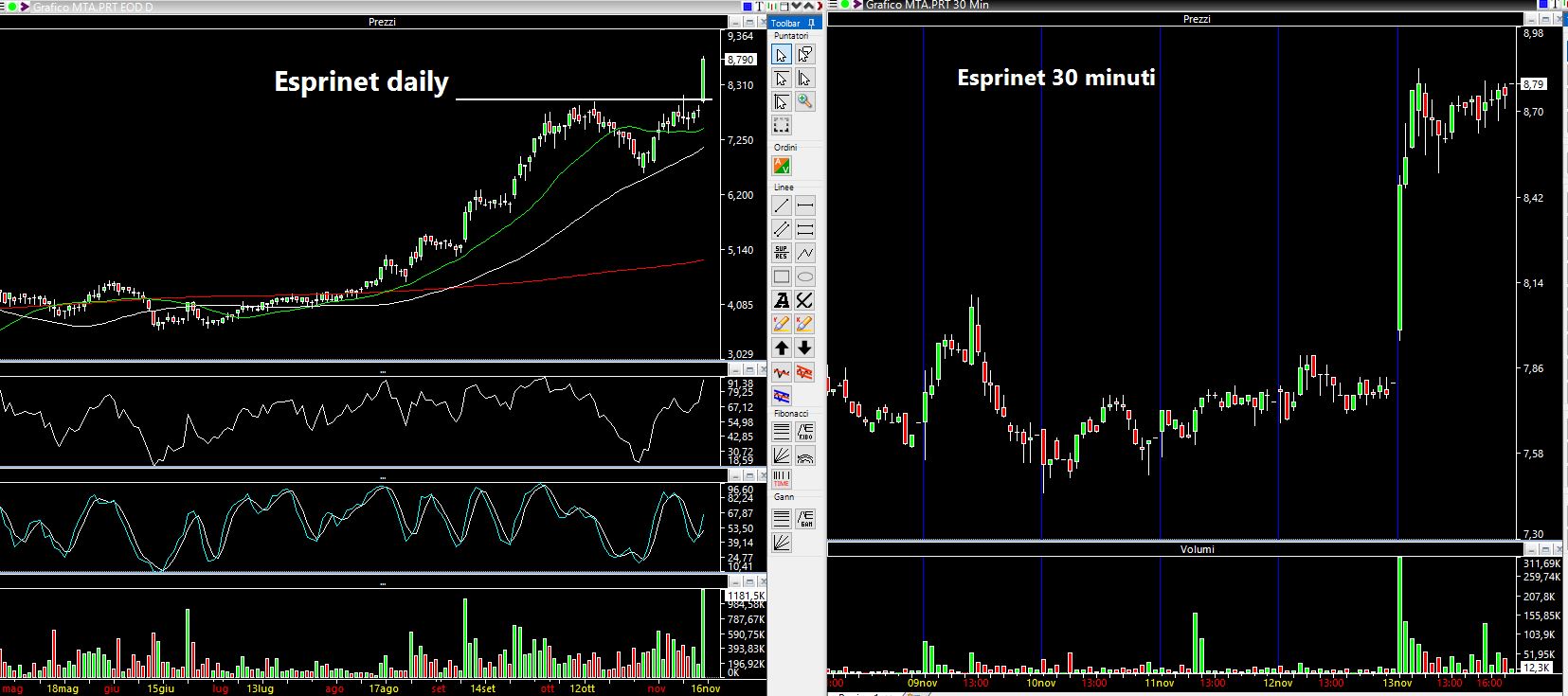Choose Fibonacci horizontal retracement lines

point(782,432)
